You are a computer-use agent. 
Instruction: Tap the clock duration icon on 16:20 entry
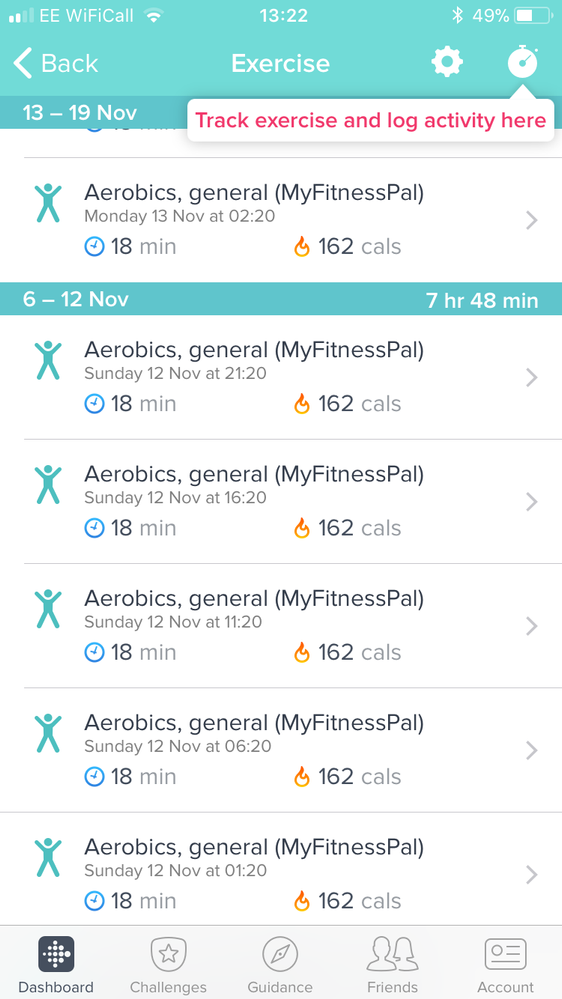pos(94,528)
